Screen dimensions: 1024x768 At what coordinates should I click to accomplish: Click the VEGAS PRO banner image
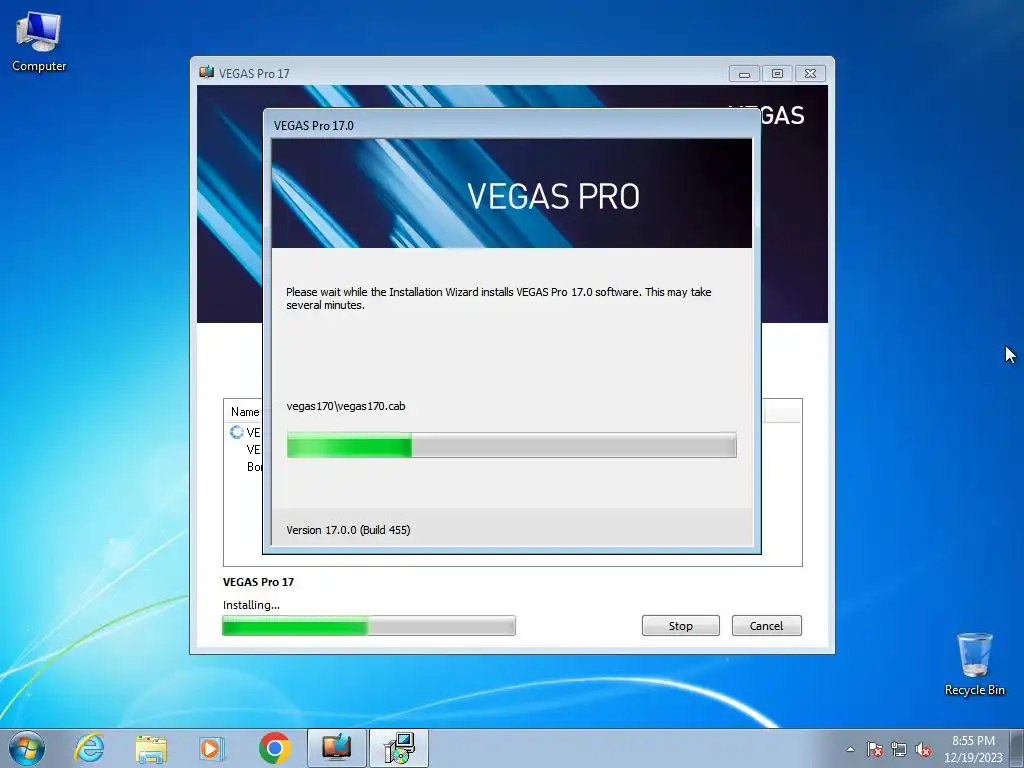511,193
